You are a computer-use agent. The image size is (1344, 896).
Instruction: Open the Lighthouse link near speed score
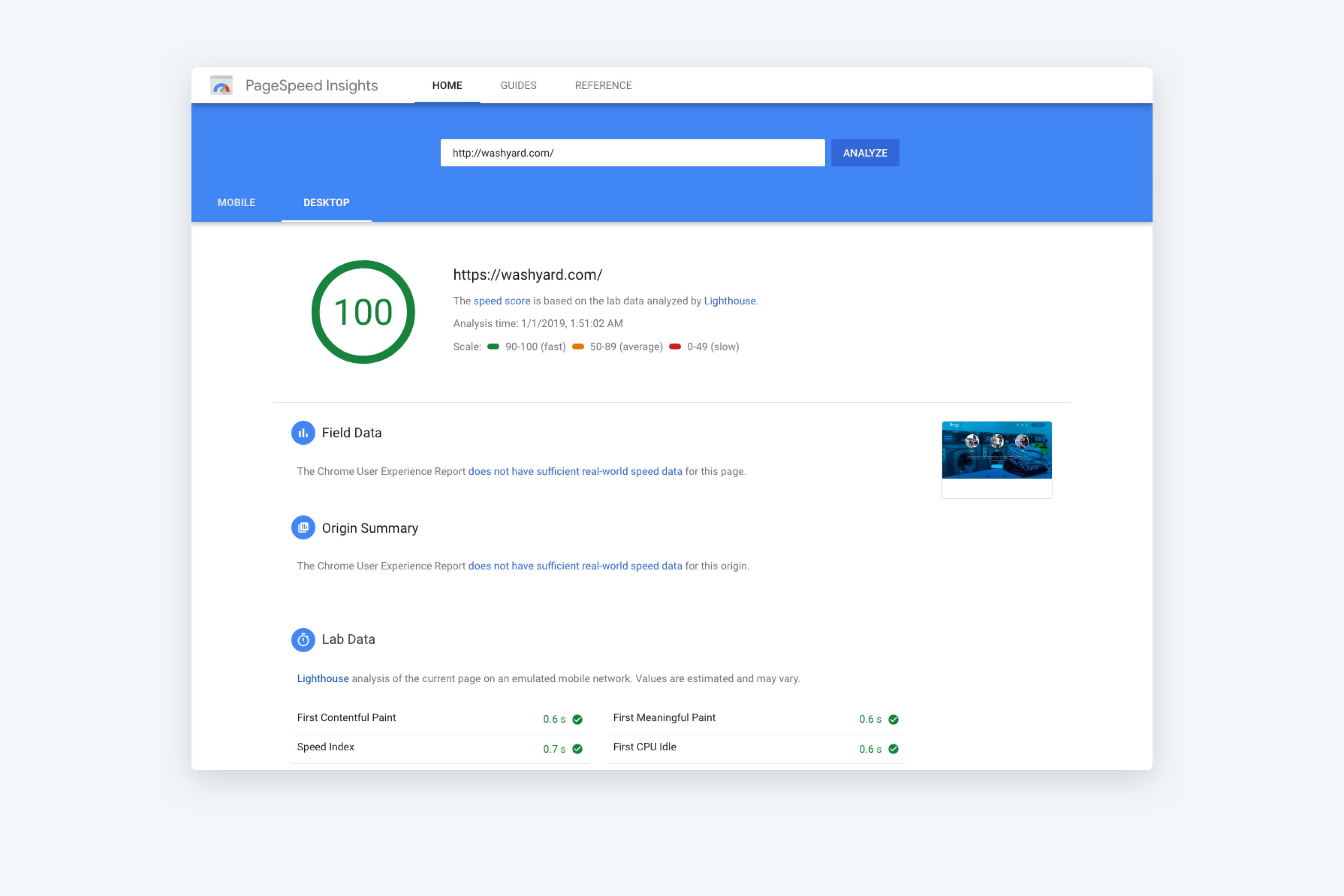[x=730, y=301]
